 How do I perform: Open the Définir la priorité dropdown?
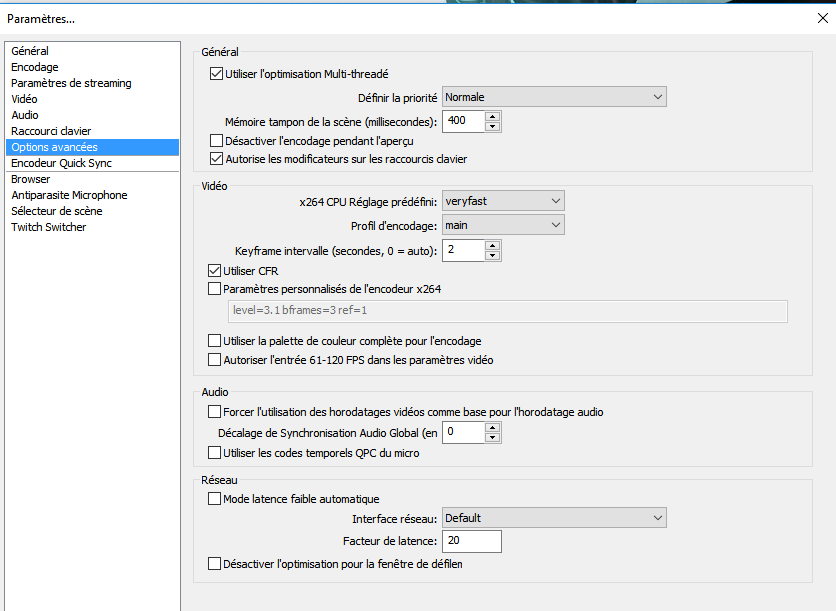click(554, 97)
